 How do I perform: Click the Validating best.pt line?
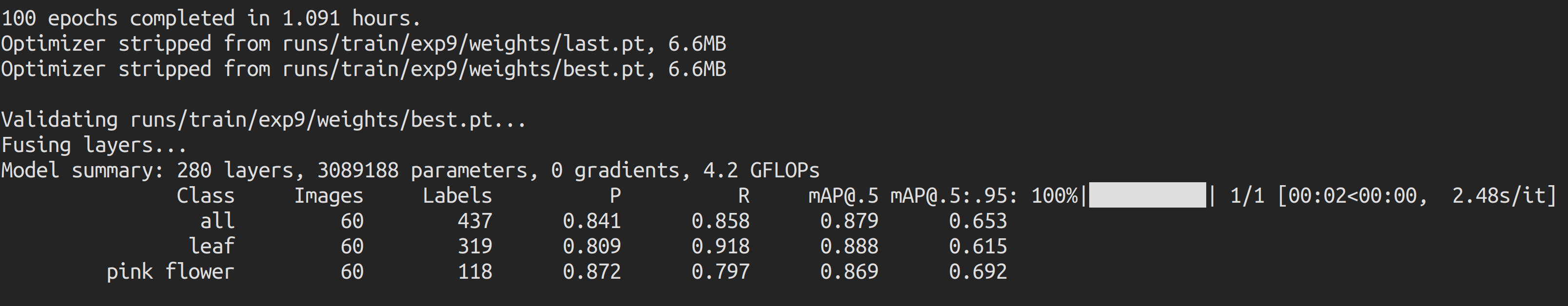tap(264, 120)
